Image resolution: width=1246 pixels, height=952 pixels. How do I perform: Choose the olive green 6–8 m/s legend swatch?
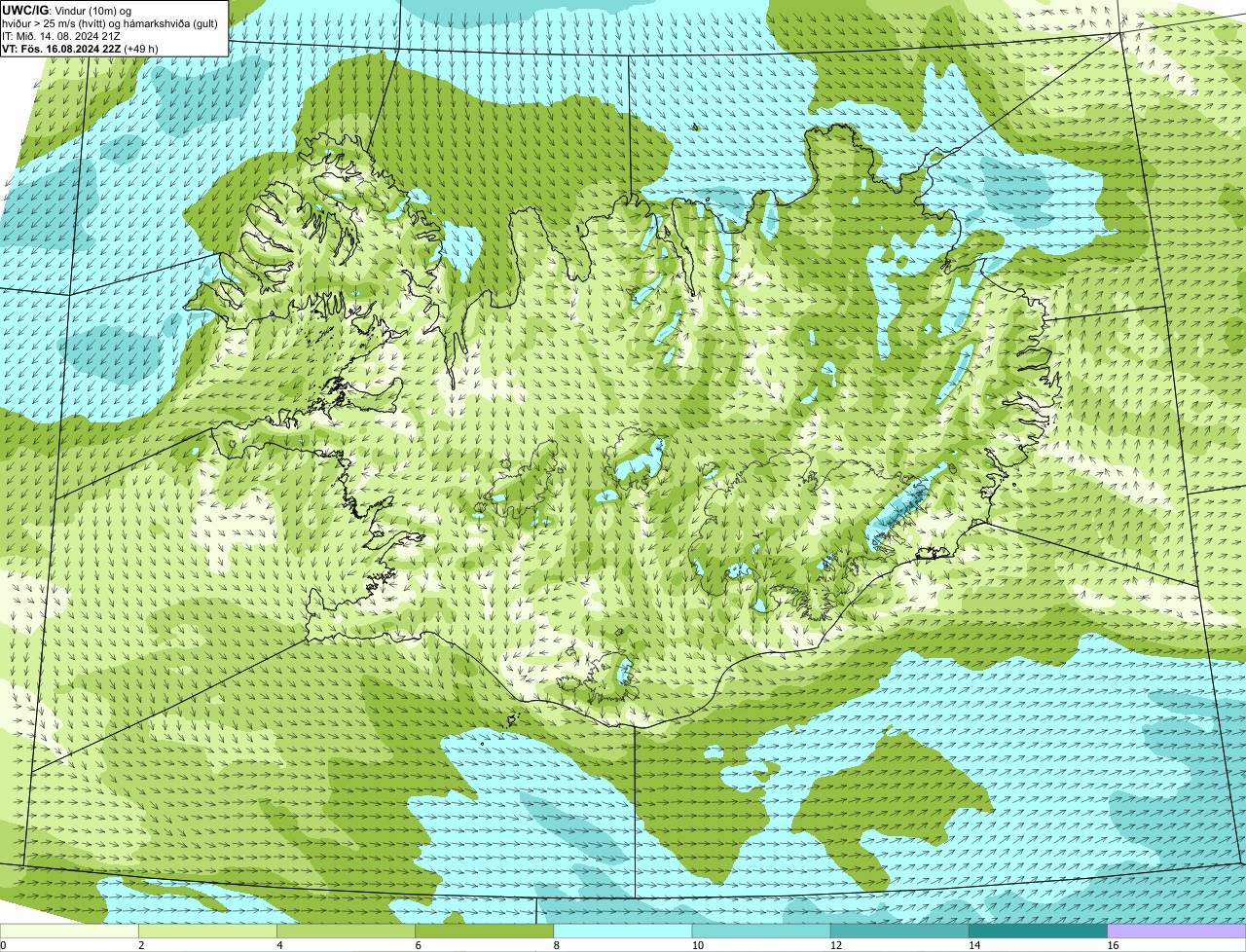click(485, 932)
